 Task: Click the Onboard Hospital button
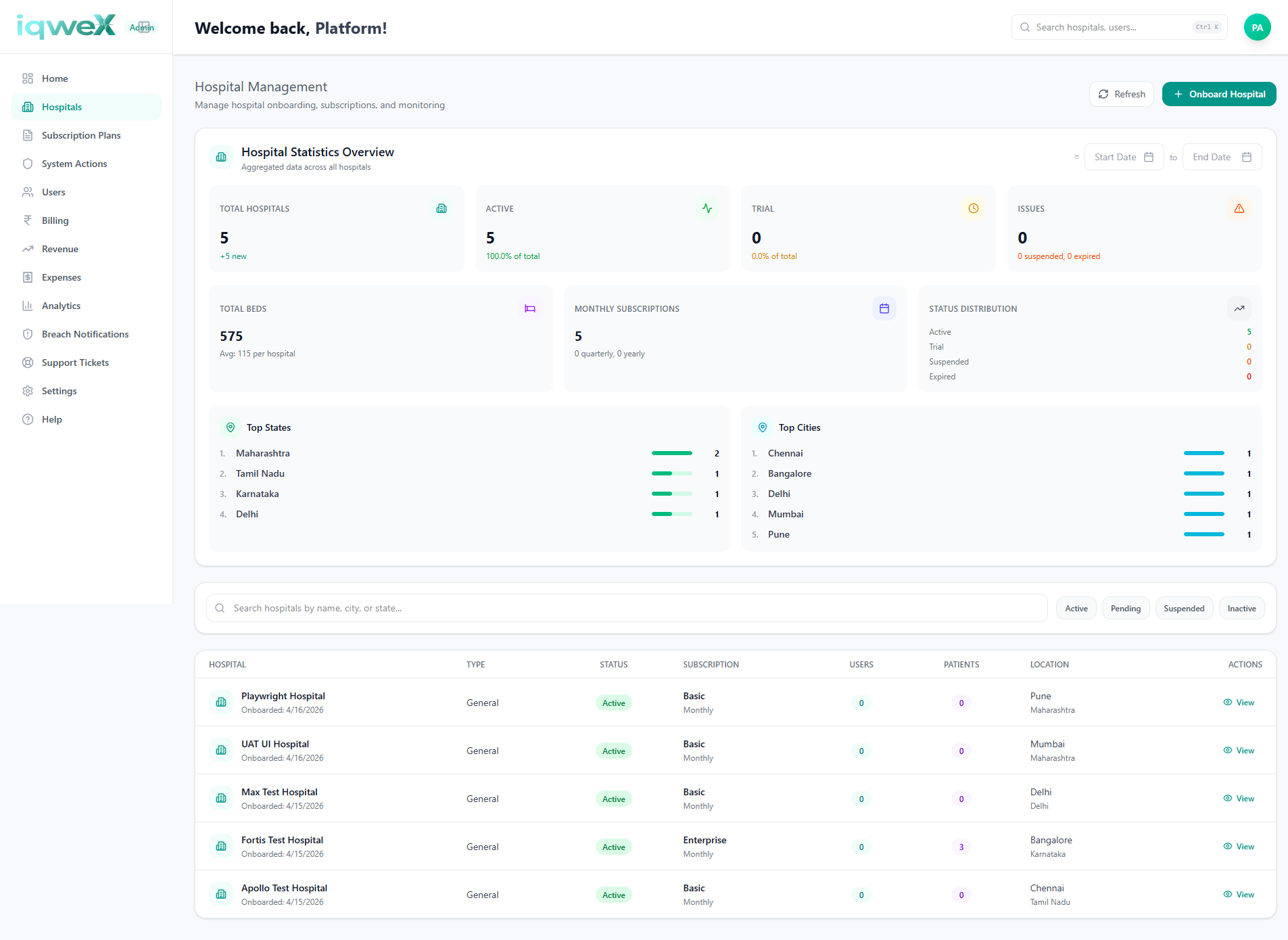[x=1219, y=94]
